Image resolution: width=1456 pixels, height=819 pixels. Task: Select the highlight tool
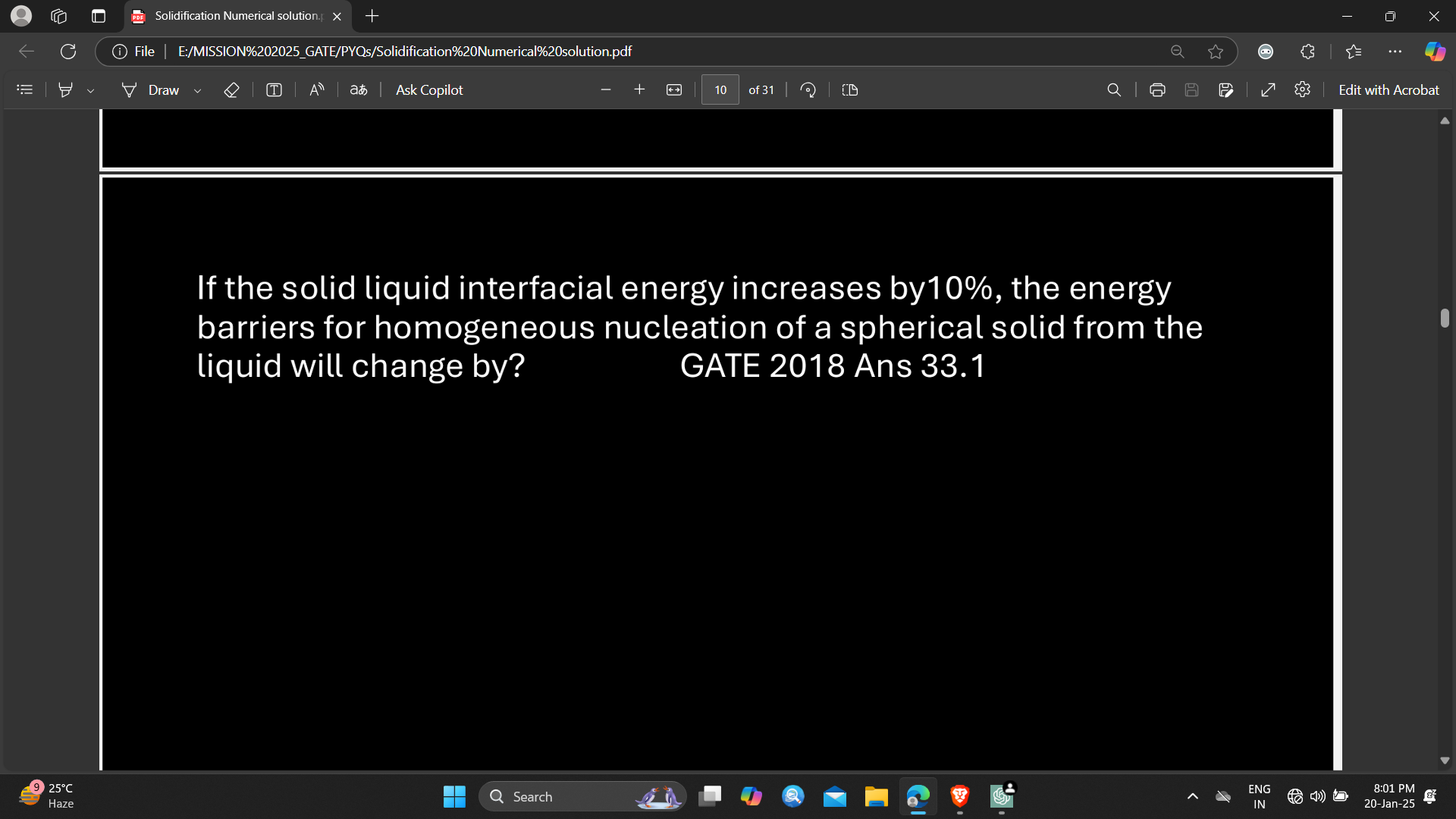(65, 89)
